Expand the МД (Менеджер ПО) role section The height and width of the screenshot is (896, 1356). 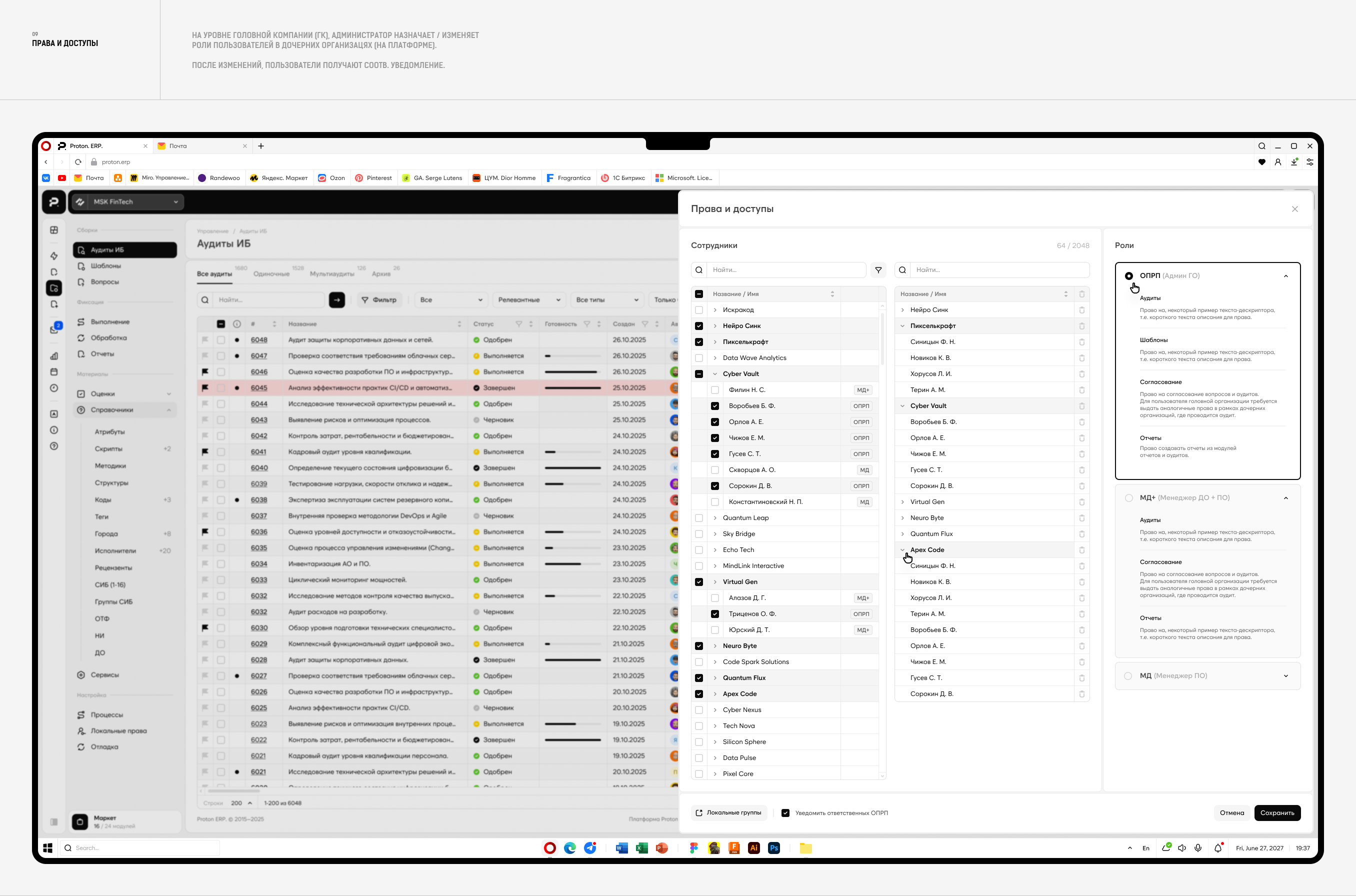click(1285, 676)
